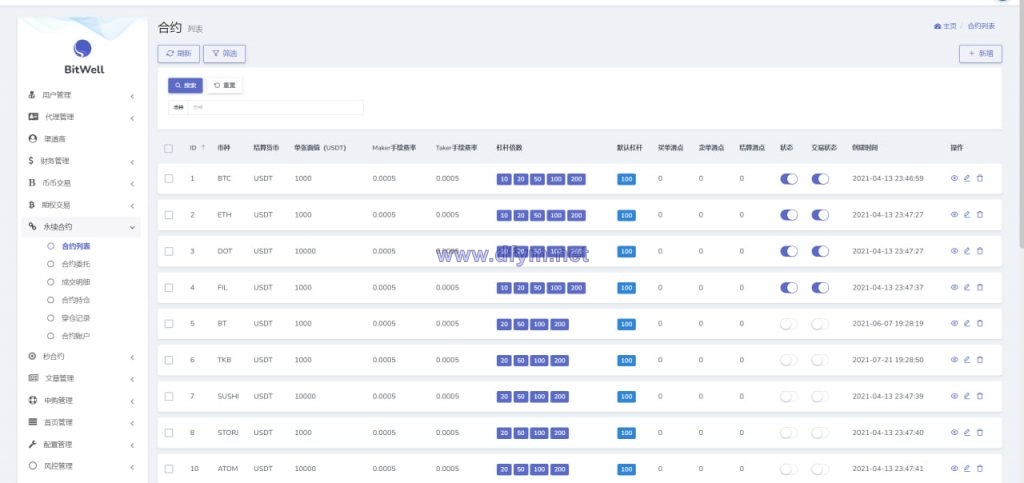Expand the 币币交易 sidebar menu
Image resolution: width=1024 pixels, height=483 pixels.
81,183
